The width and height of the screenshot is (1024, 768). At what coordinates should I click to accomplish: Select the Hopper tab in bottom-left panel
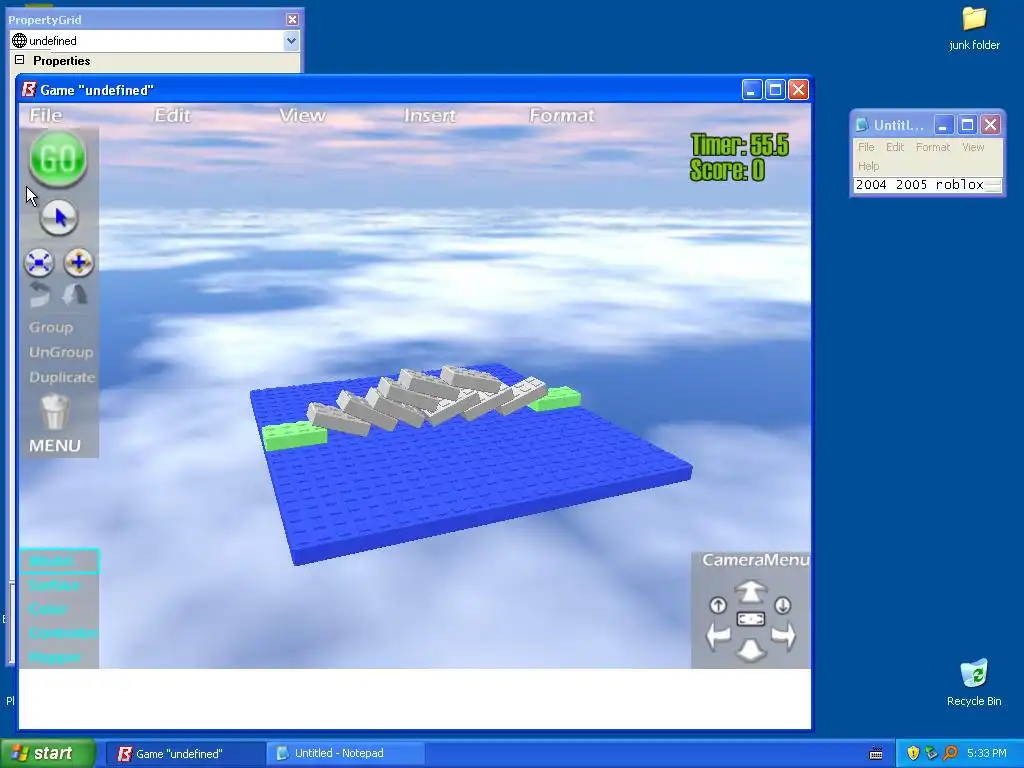54,658
